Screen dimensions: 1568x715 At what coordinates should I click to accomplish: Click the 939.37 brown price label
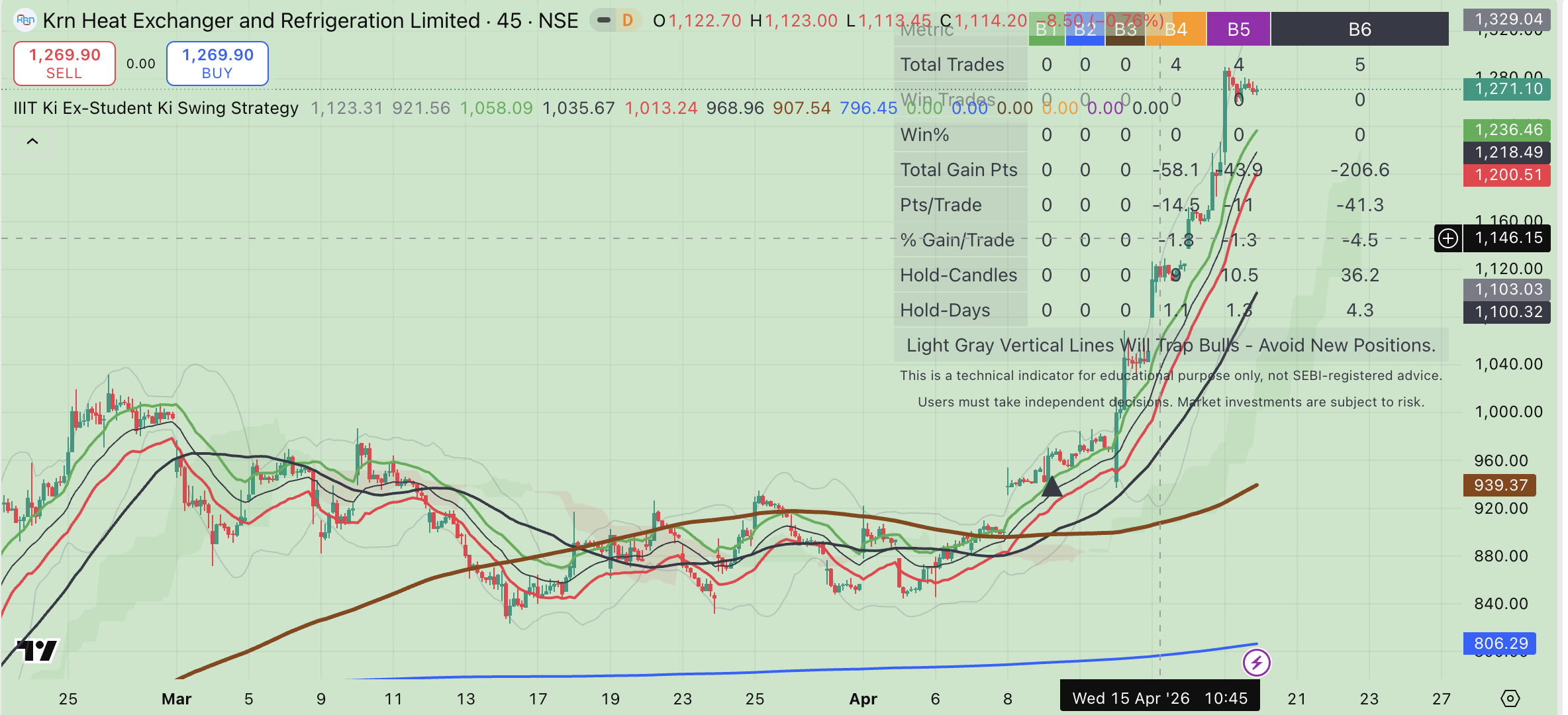click(x=1500, y=485)
